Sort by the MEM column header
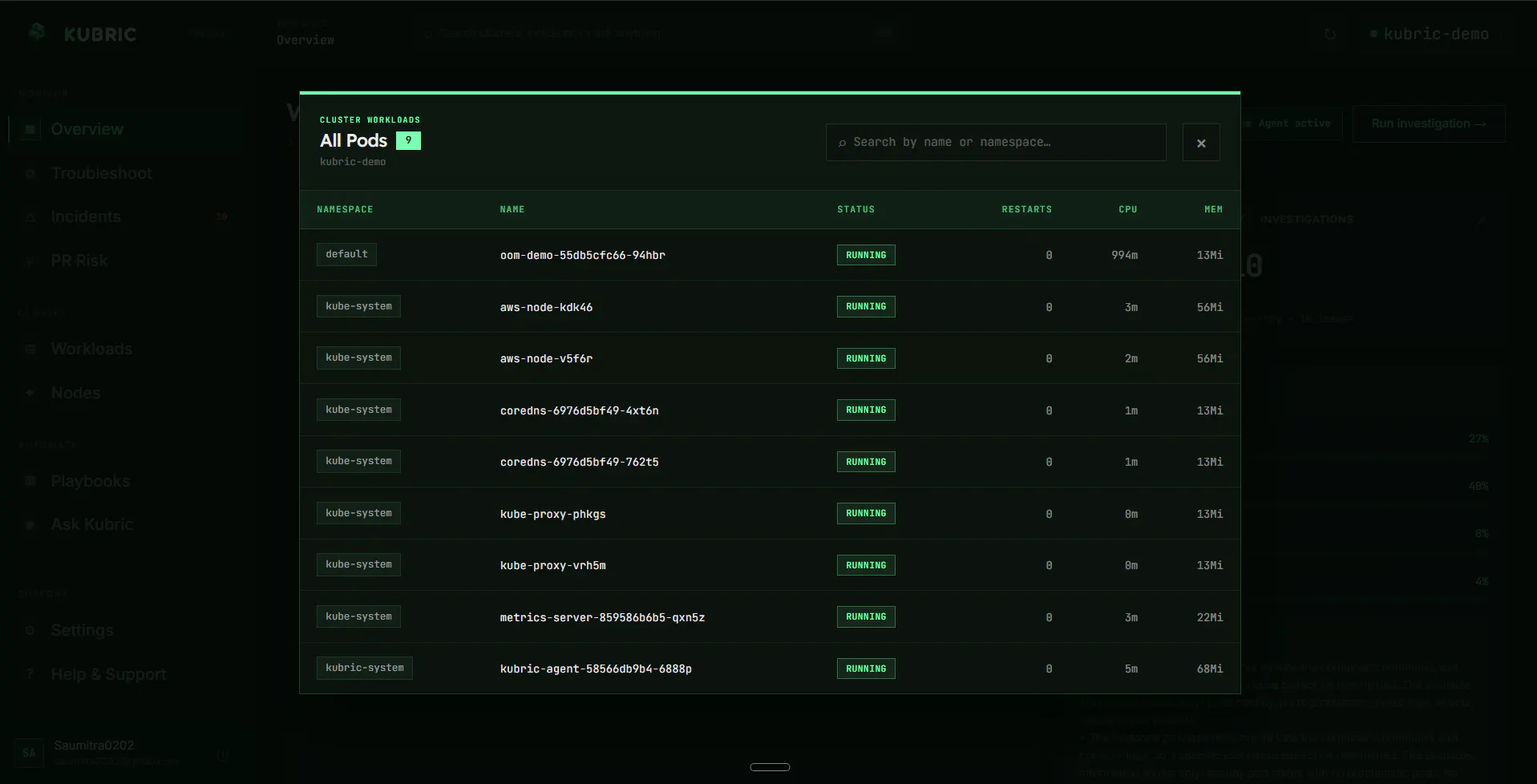 (1213, 209)
